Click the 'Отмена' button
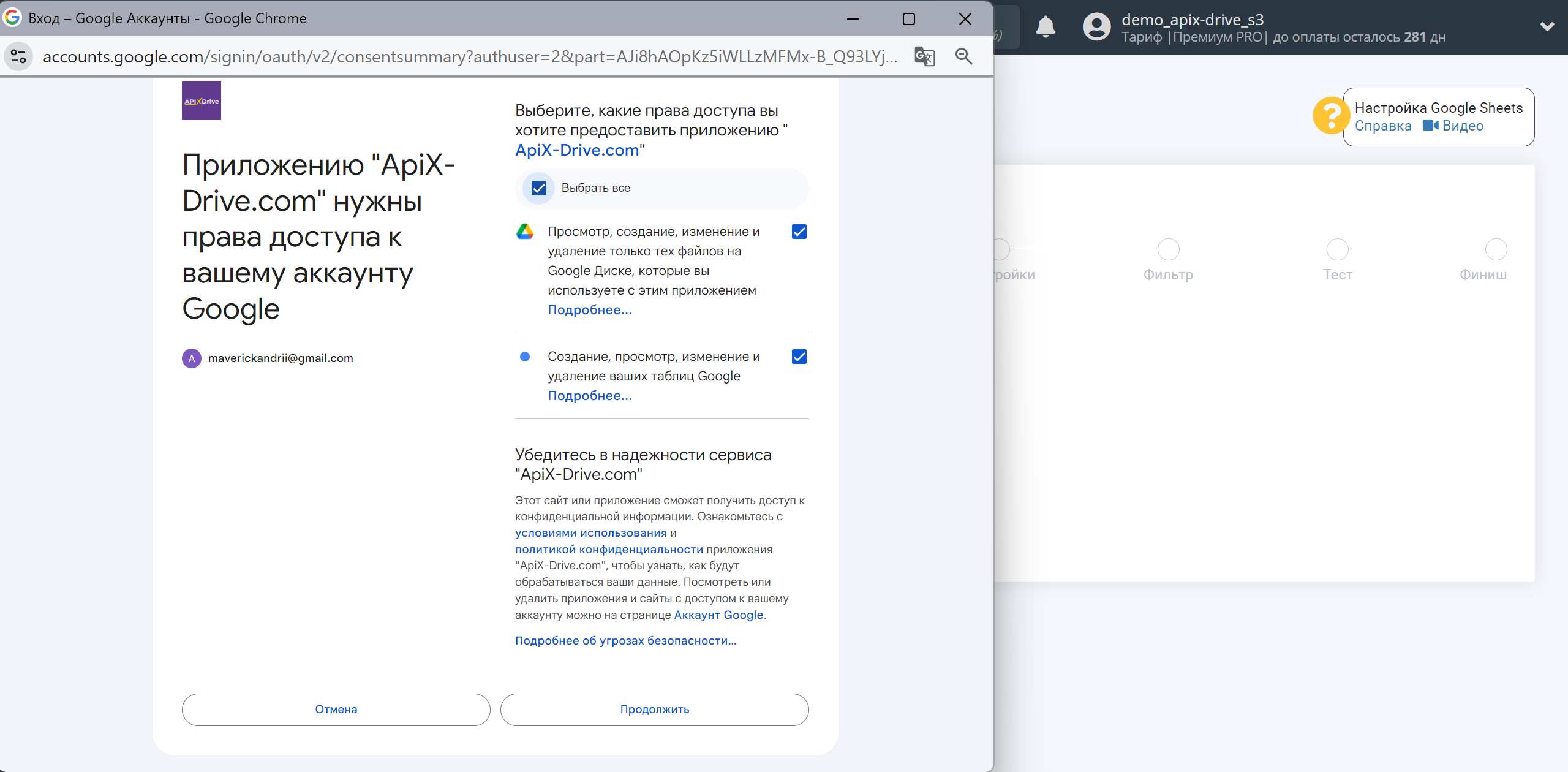The height and width of the screenshot is (772, 1568). [x=336, y=710]
